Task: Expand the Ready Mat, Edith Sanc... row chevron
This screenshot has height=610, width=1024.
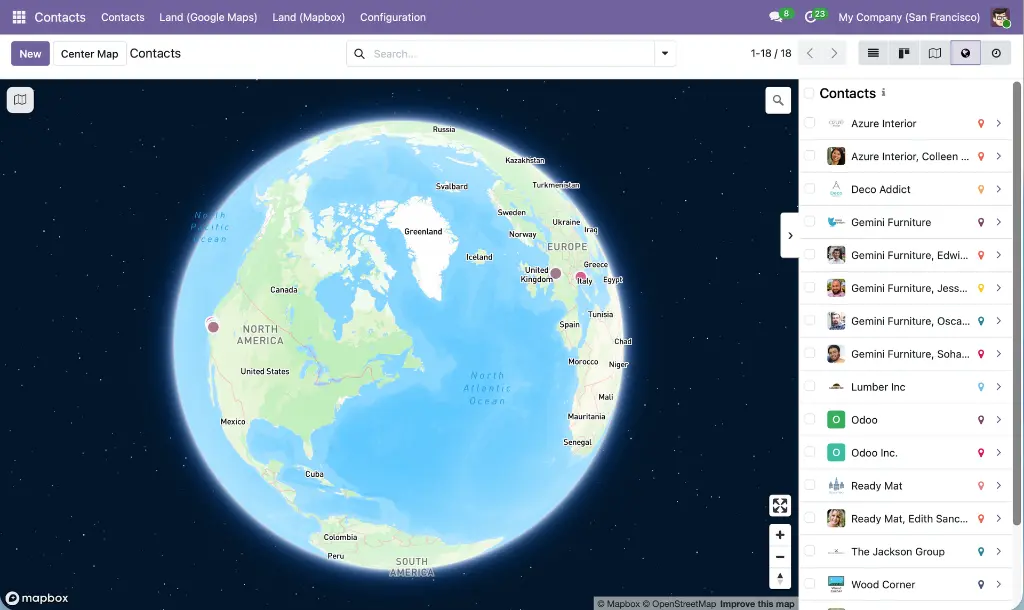Action: pyautogui.click(x=999, y=519)
